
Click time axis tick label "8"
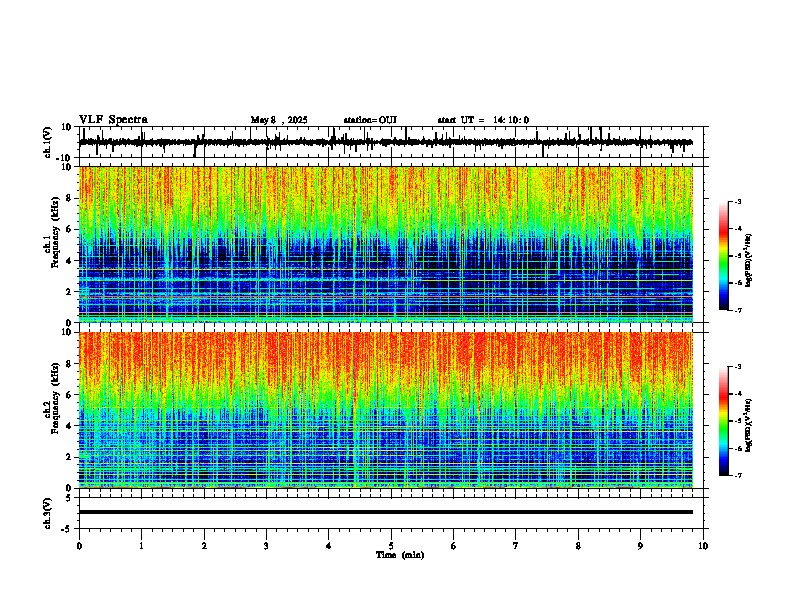pos(578,546)
